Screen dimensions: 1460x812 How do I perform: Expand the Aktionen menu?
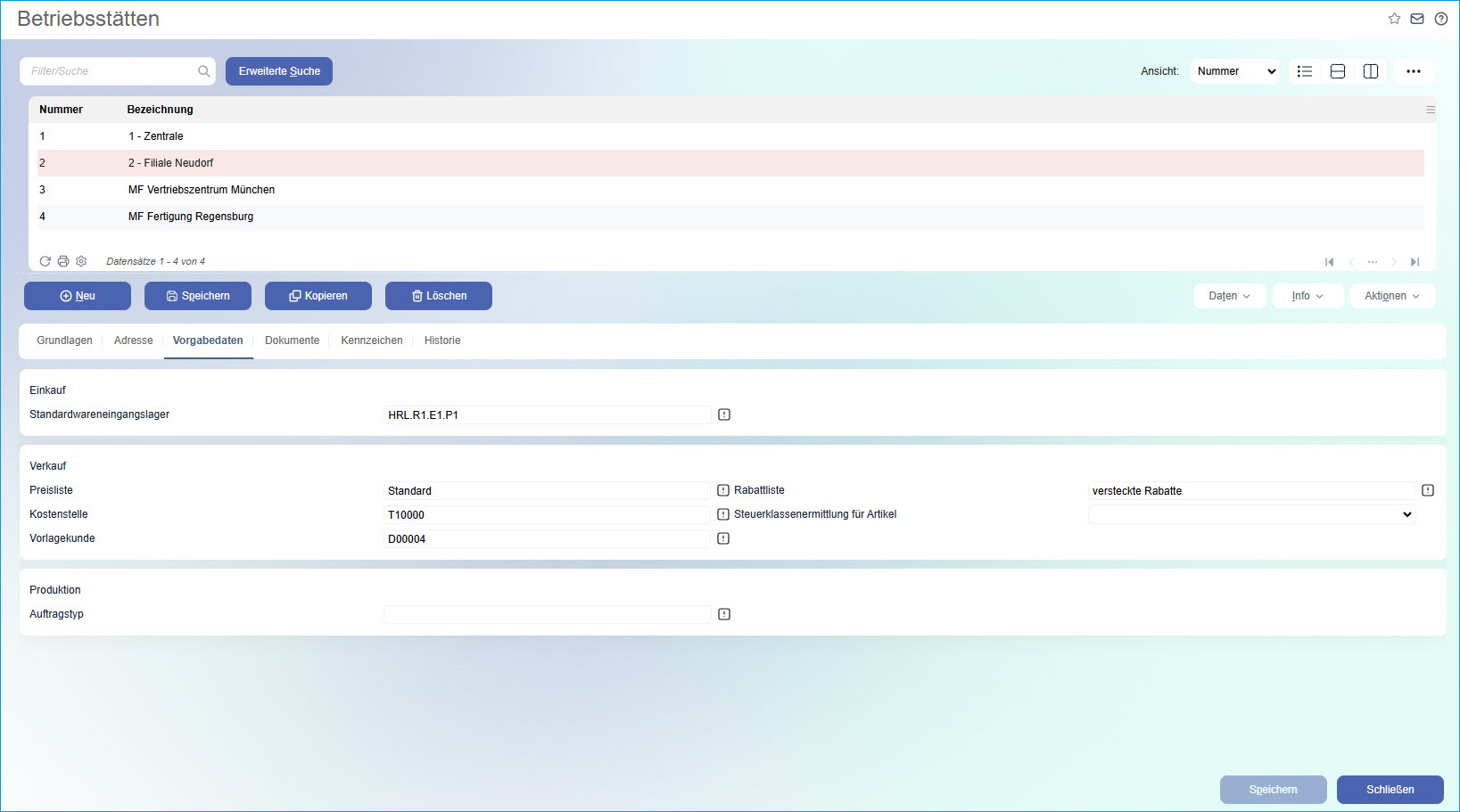tap(1392, 296)
